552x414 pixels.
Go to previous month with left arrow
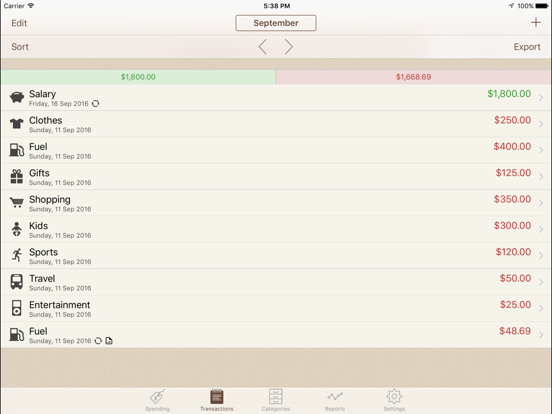pos(263,47)
